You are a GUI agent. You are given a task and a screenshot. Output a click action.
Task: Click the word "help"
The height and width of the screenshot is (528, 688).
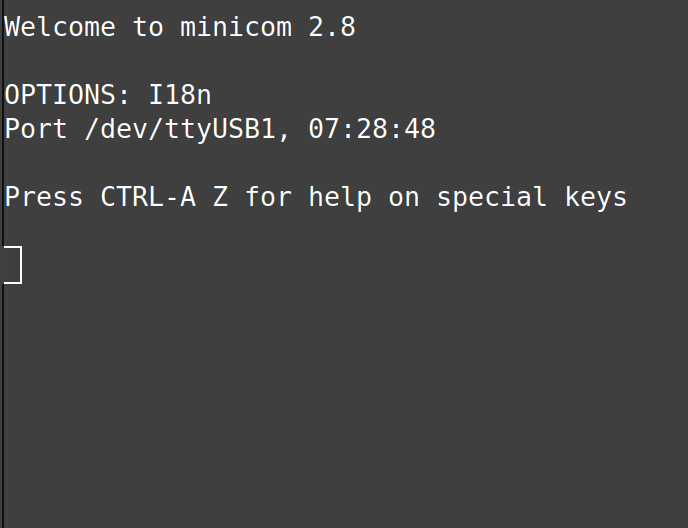[x=340, y=197]
